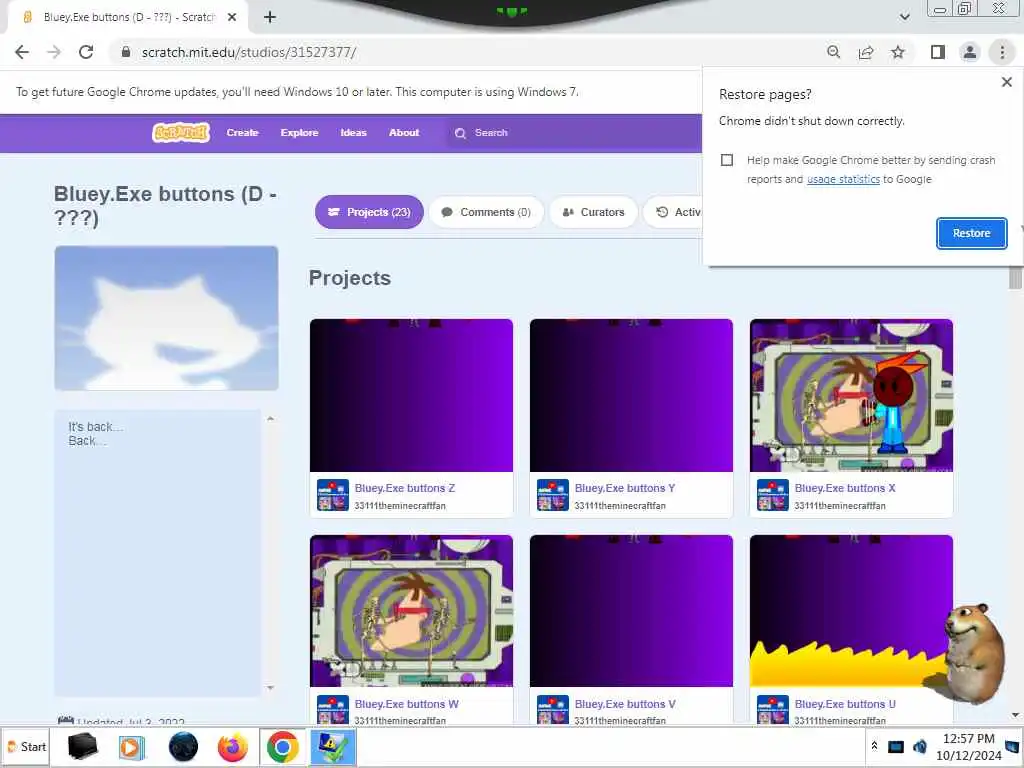Open the Bluey.Exe buttons Y thumbnail
The width and height of the screenshot is (1024, 768).
[631, 395]
